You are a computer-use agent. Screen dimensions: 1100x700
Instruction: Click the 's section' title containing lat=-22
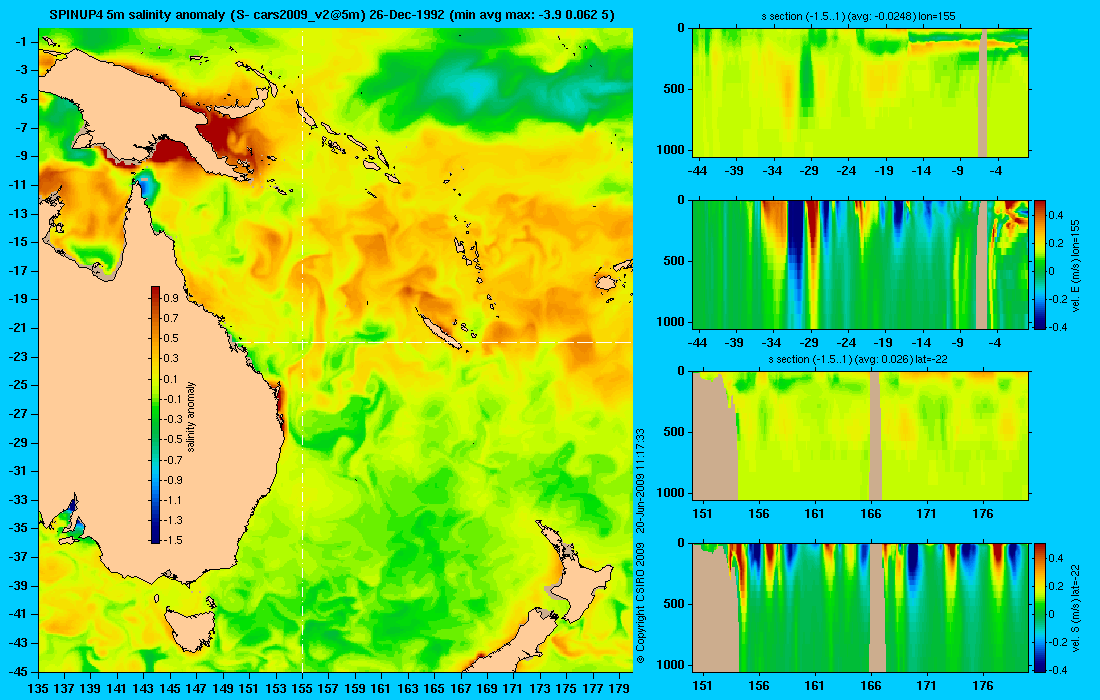859,359
